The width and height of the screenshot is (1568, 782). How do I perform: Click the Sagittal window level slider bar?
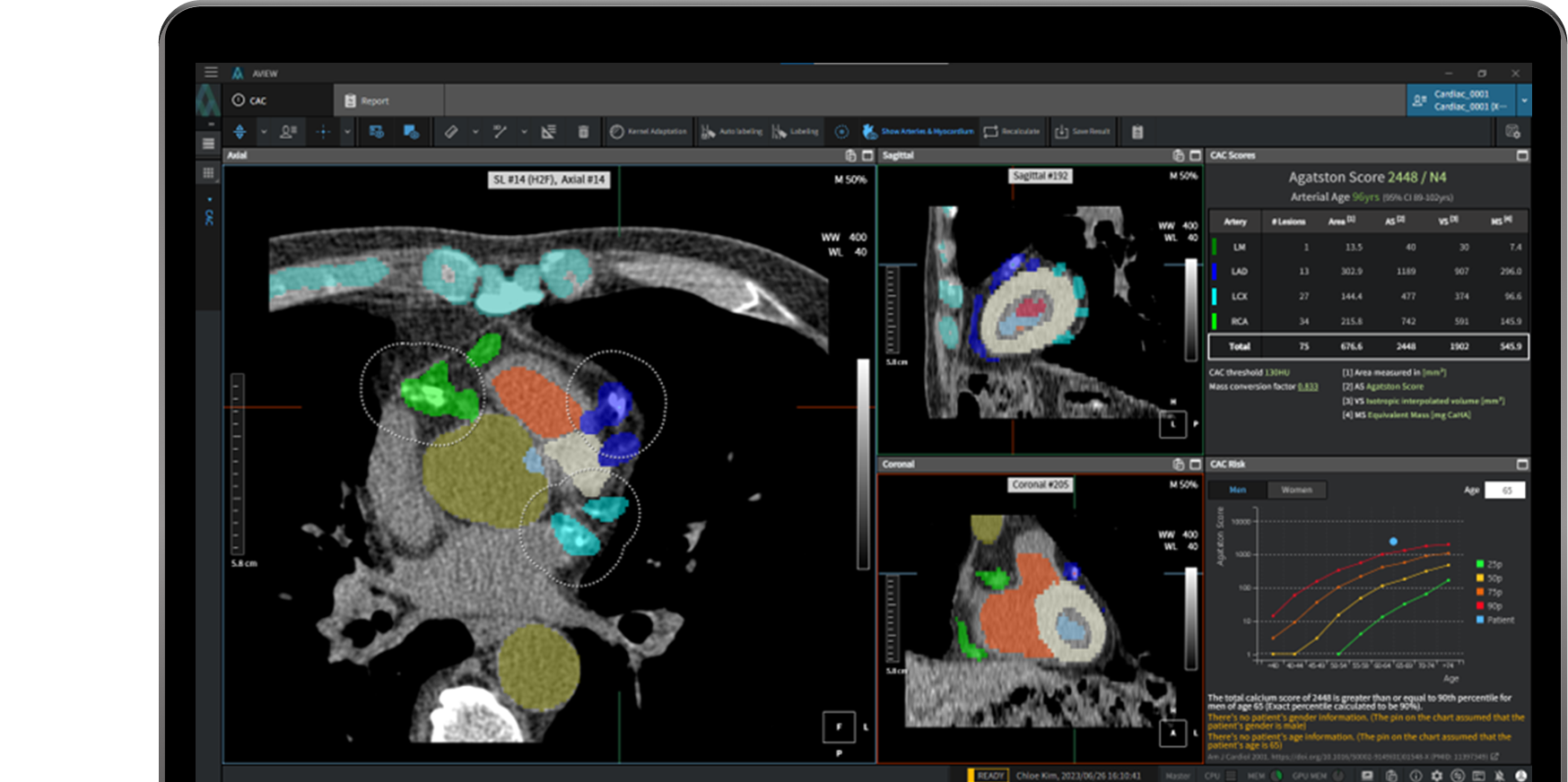1191,309
